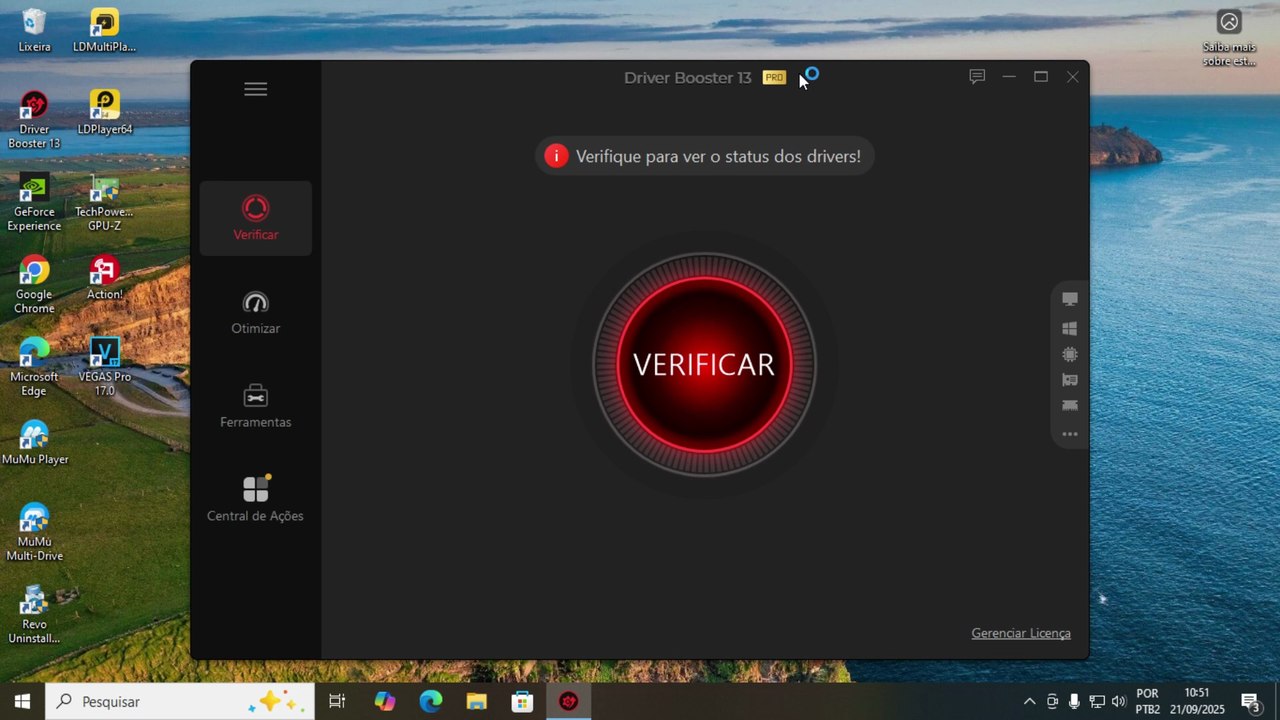1280x720 pixels.
Task: Select the Google Chrome desktop icon
Action: pos(34,285)
